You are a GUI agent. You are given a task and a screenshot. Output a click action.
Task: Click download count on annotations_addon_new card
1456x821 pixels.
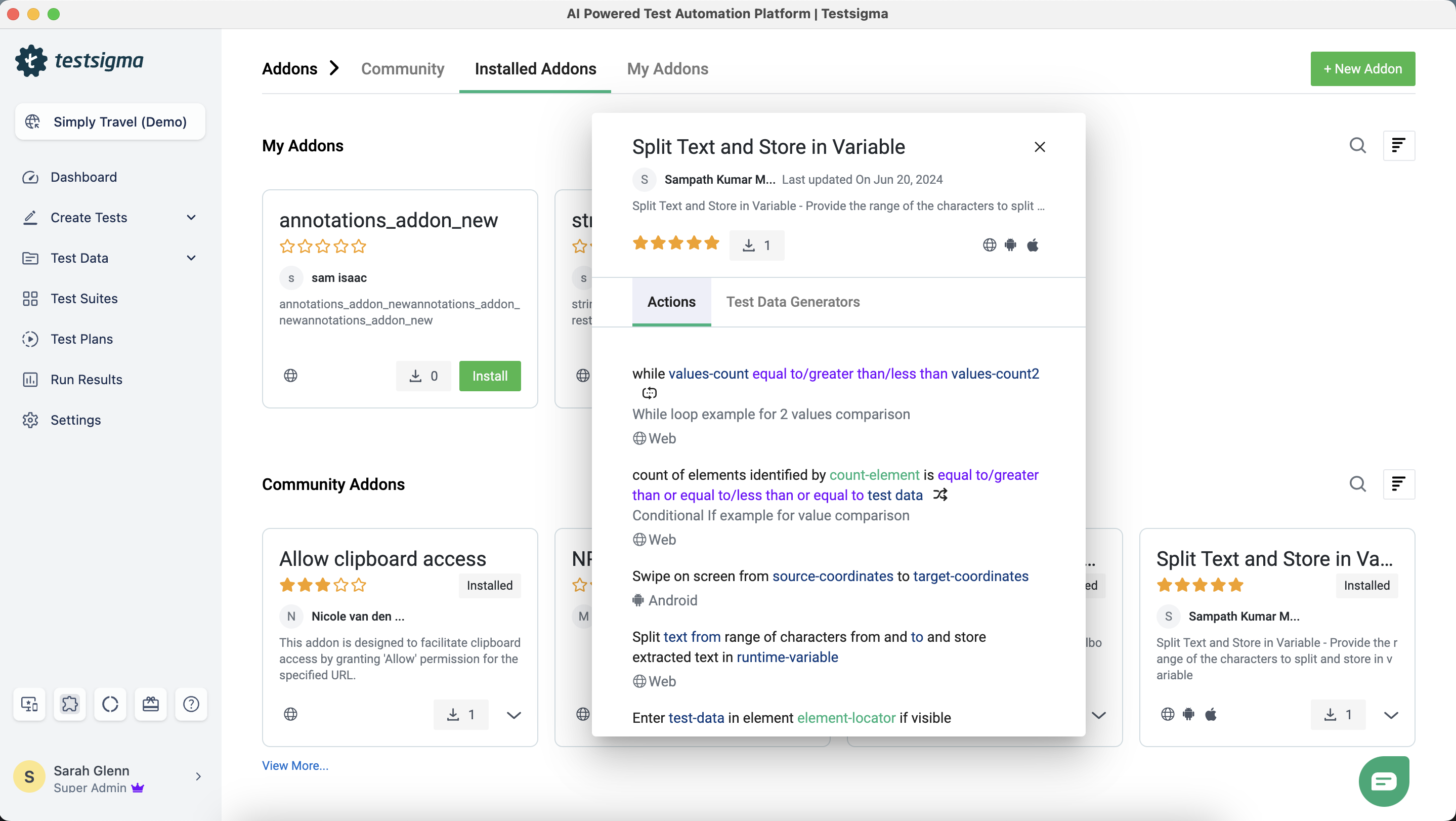click(423, 376)
